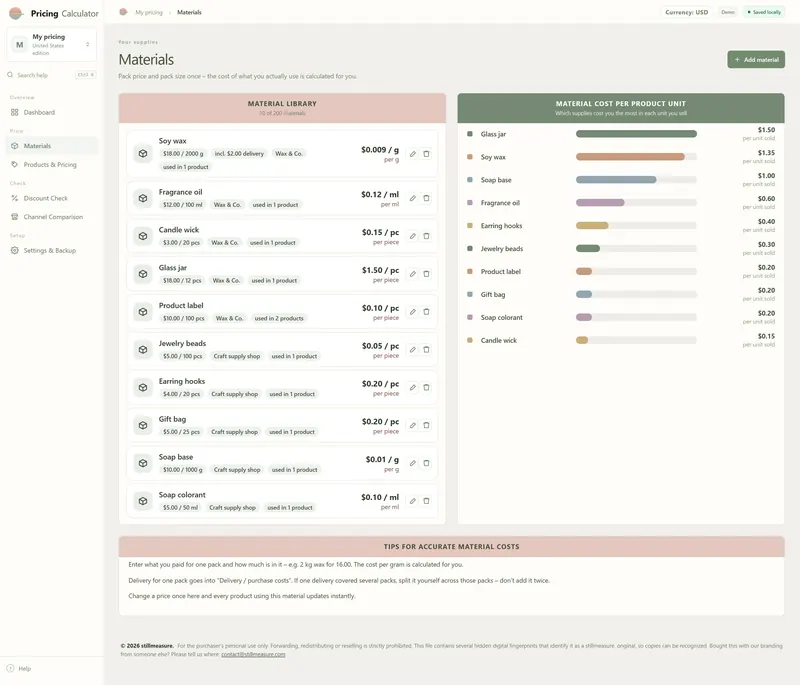Click the '$5.00 / 50 ml' tag
The width and height of the screenshot is (800, 685).
(x=180, y=508)
